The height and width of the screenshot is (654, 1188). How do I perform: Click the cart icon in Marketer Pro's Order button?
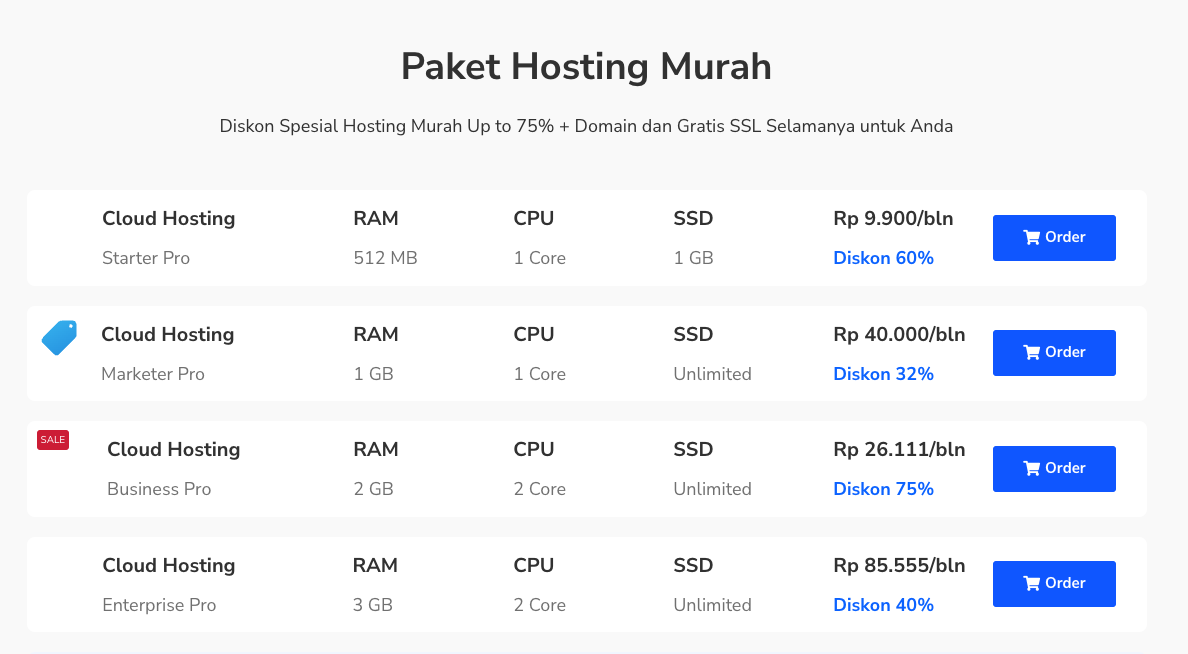pyautogui.click(x=1032, y=353)
